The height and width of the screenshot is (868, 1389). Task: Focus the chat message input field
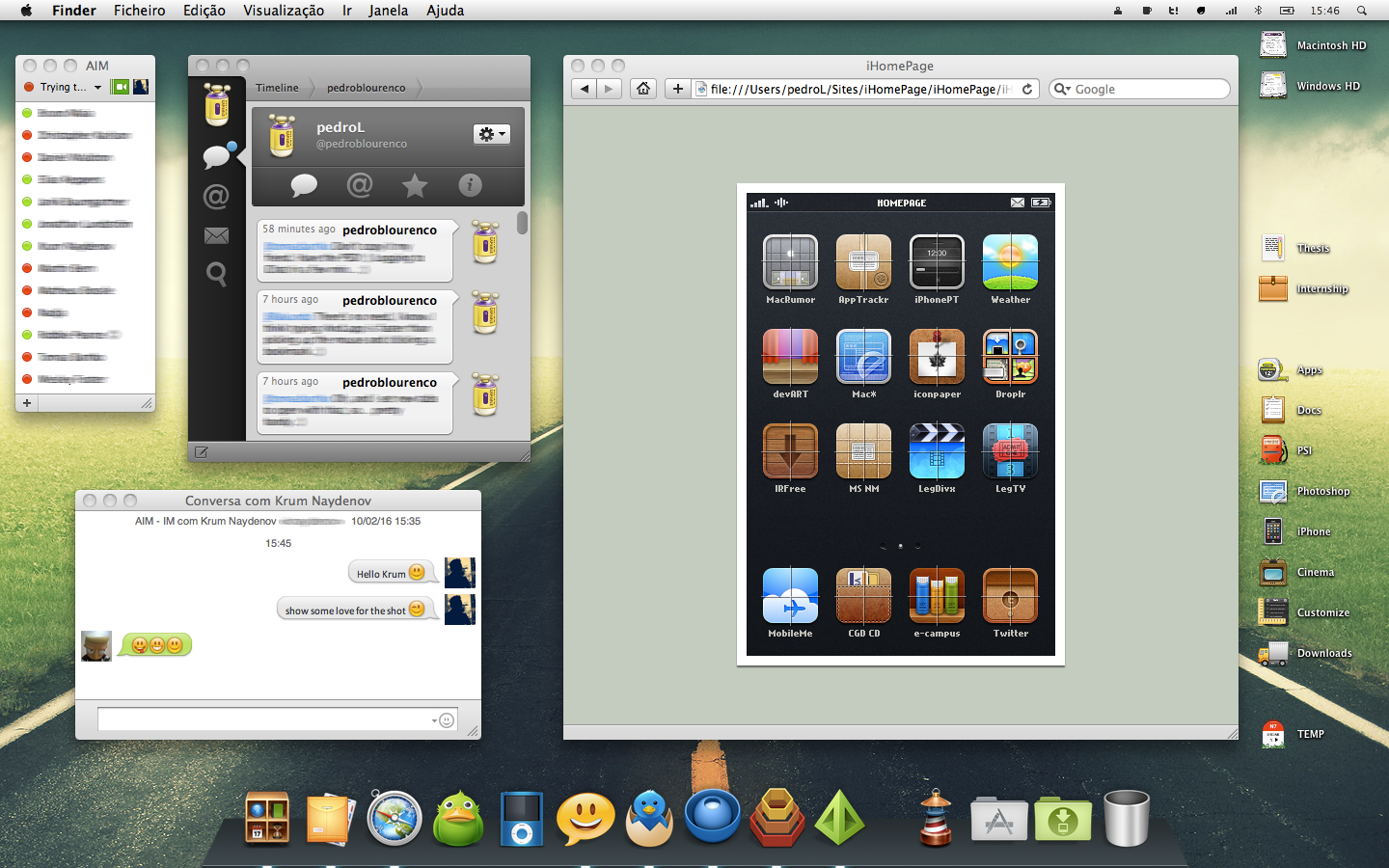pyautogui.click(x=277, y=719)
